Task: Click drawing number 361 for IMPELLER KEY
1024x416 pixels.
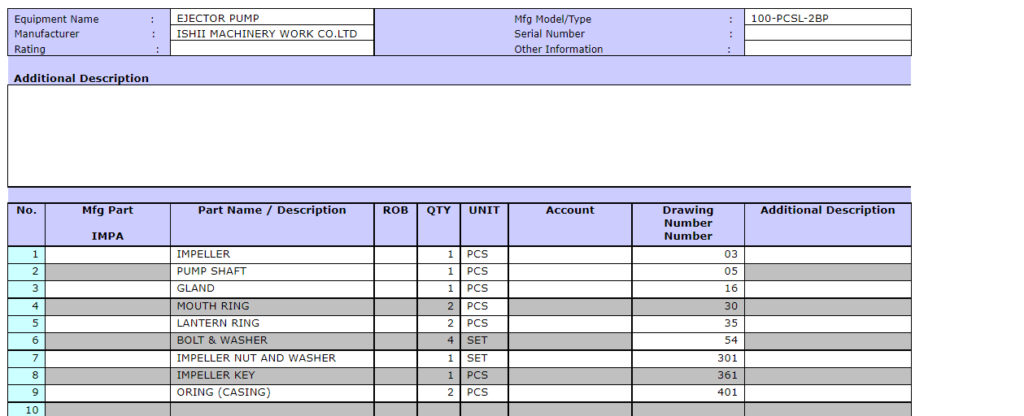Action: (687, 375)
